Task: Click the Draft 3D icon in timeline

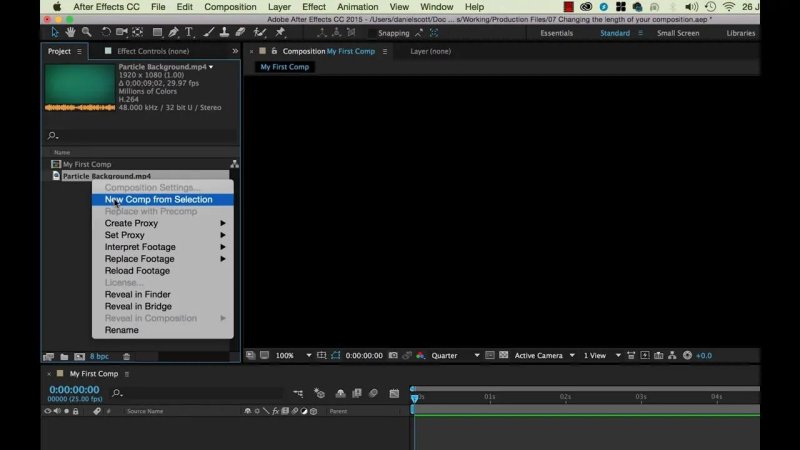Action: click(319, 393)
